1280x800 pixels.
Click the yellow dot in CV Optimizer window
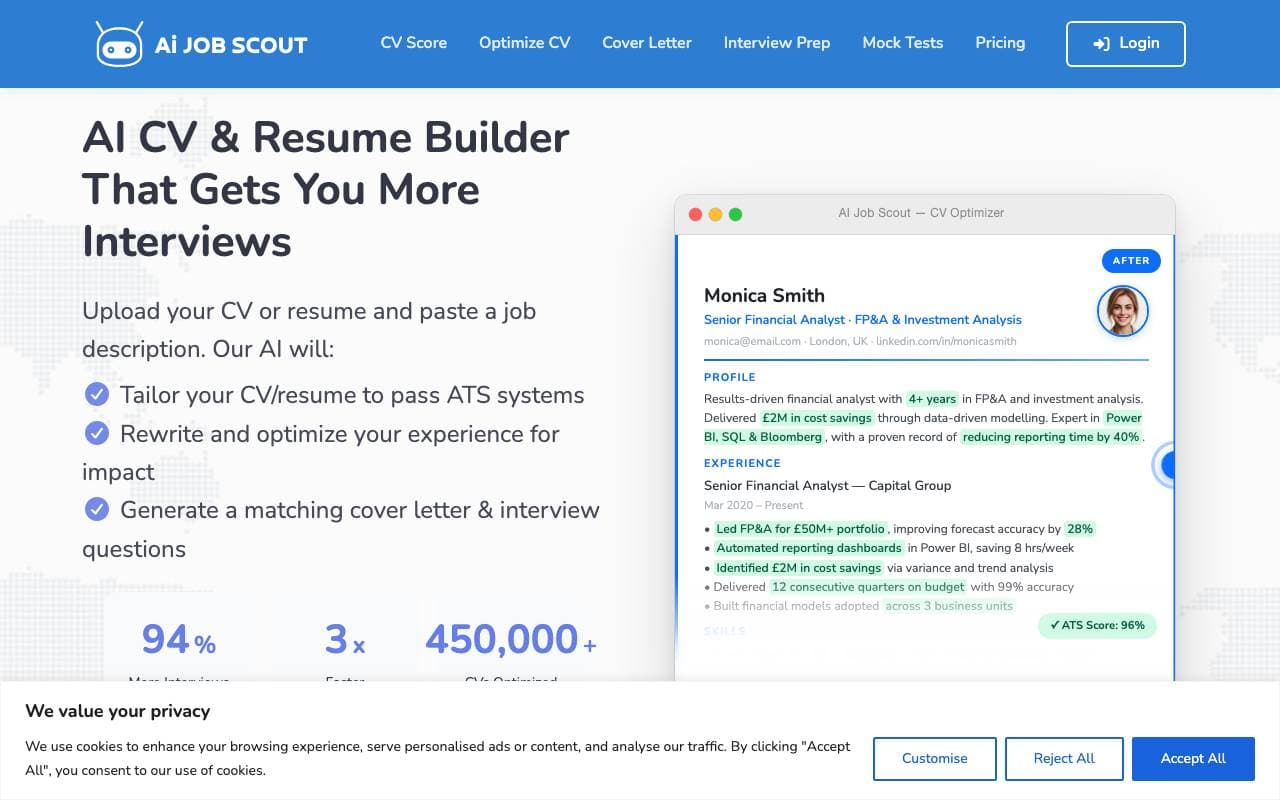coord(715,214)
